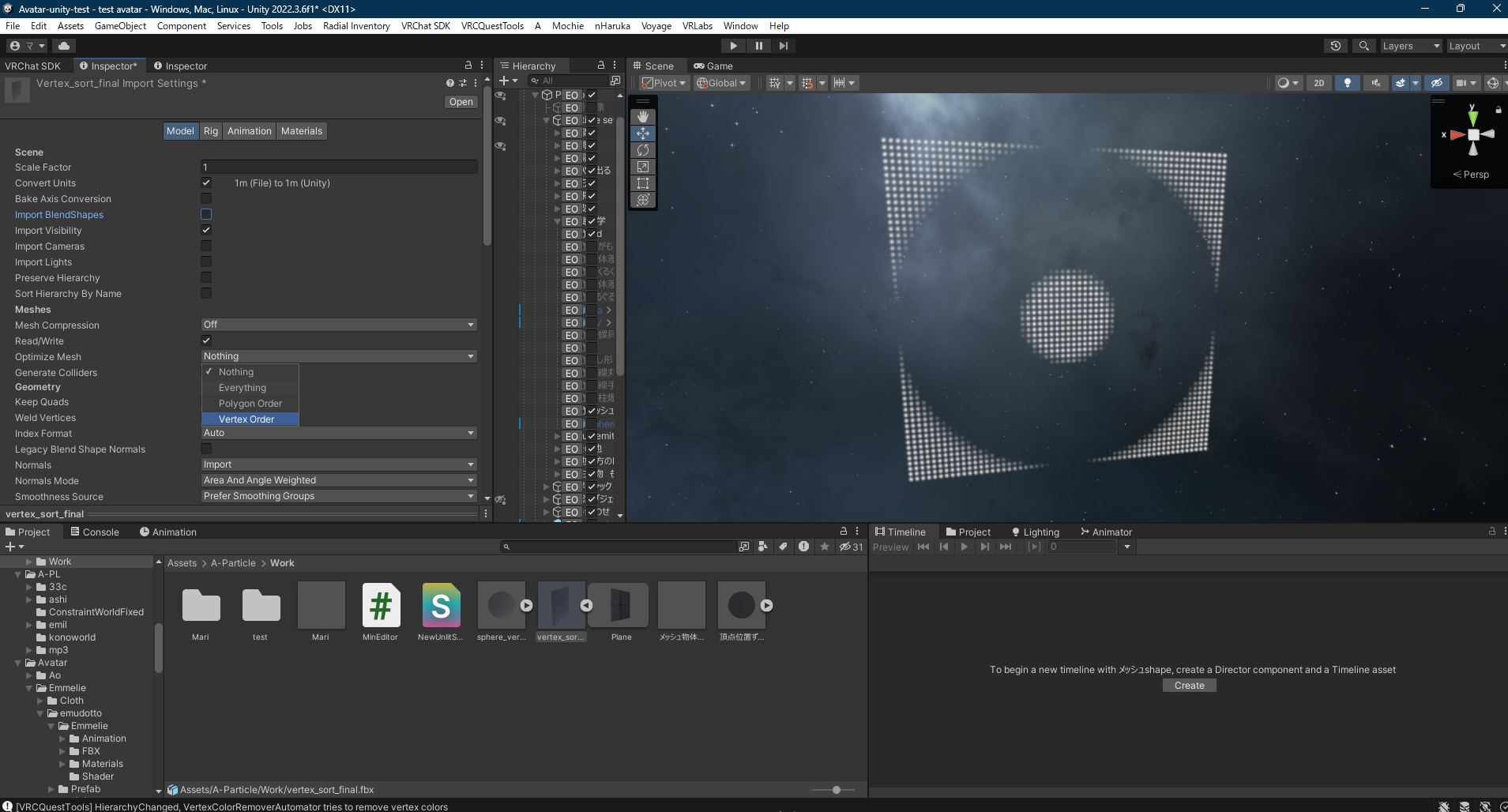Select the Rotate tool in Scene toolbar
The height and width of the screenshot is (812, 1508).
click(x=643, y=150)
